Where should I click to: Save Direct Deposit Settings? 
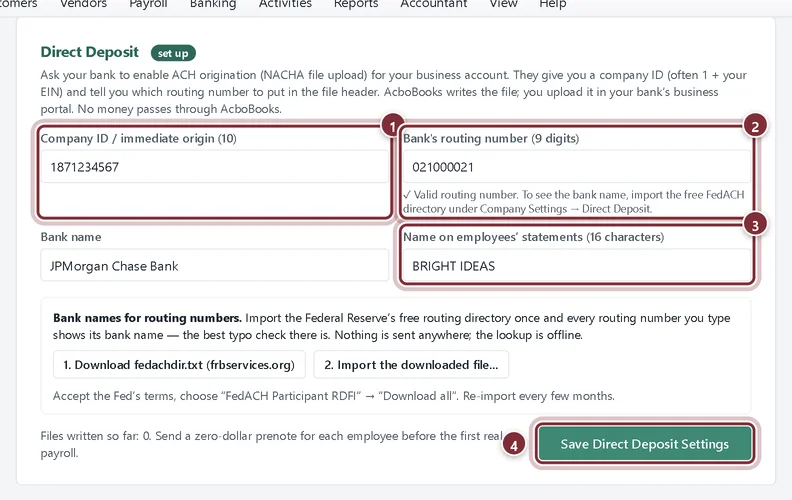[645, 444]
